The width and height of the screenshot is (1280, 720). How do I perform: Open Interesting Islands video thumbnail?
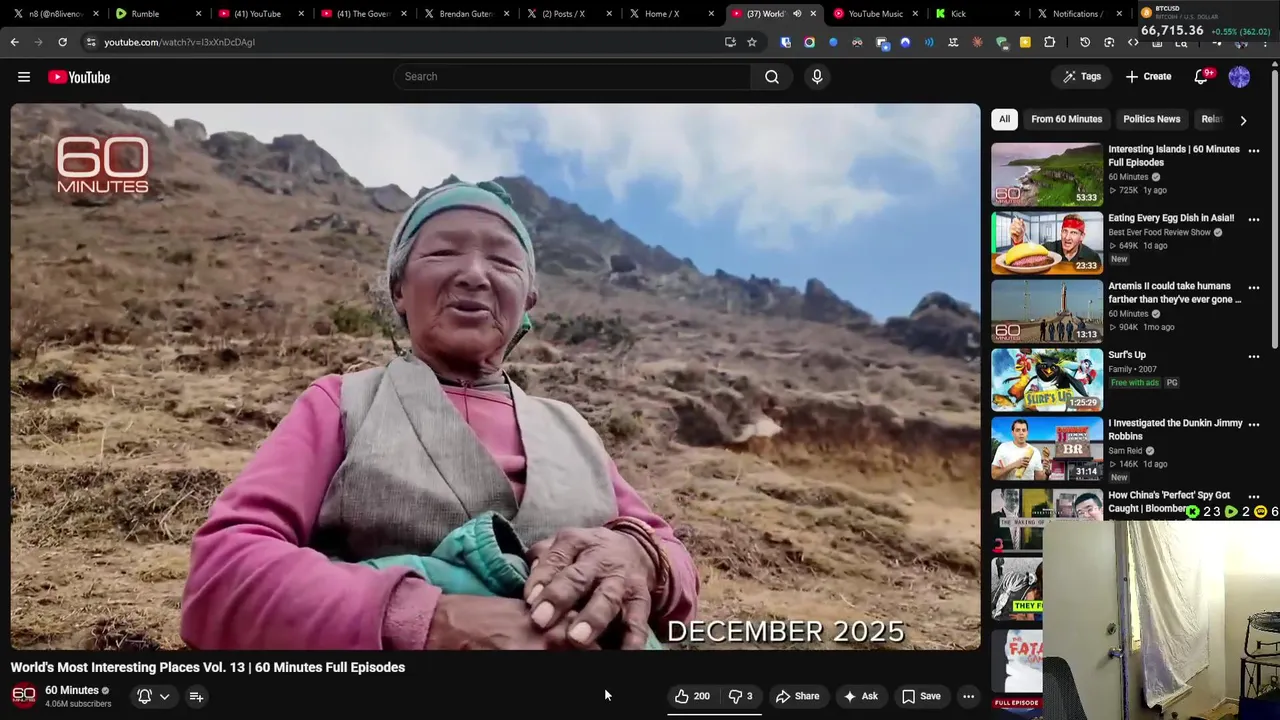pyautogui.click(x=1046, y=174)
